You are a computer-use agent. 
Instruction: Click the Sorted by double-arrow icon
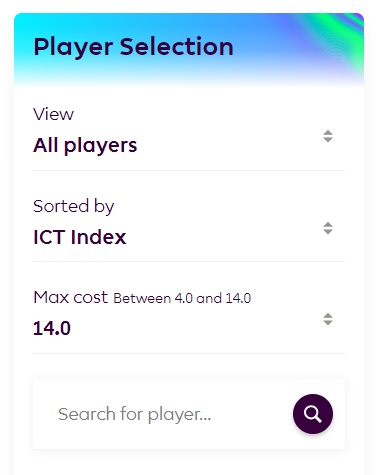[328, 228]
